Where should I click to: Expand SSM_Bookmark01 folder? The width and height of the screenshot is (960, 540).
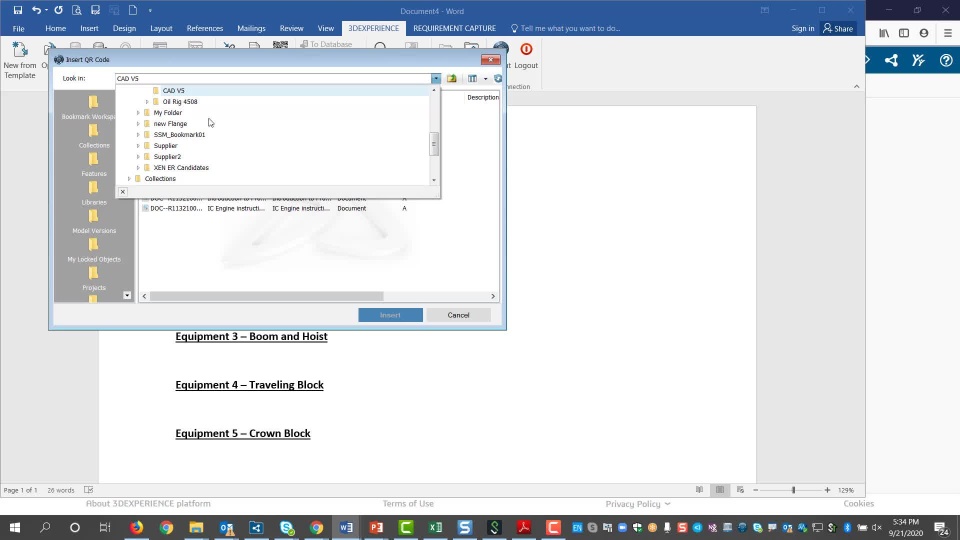tap(138, 135)
